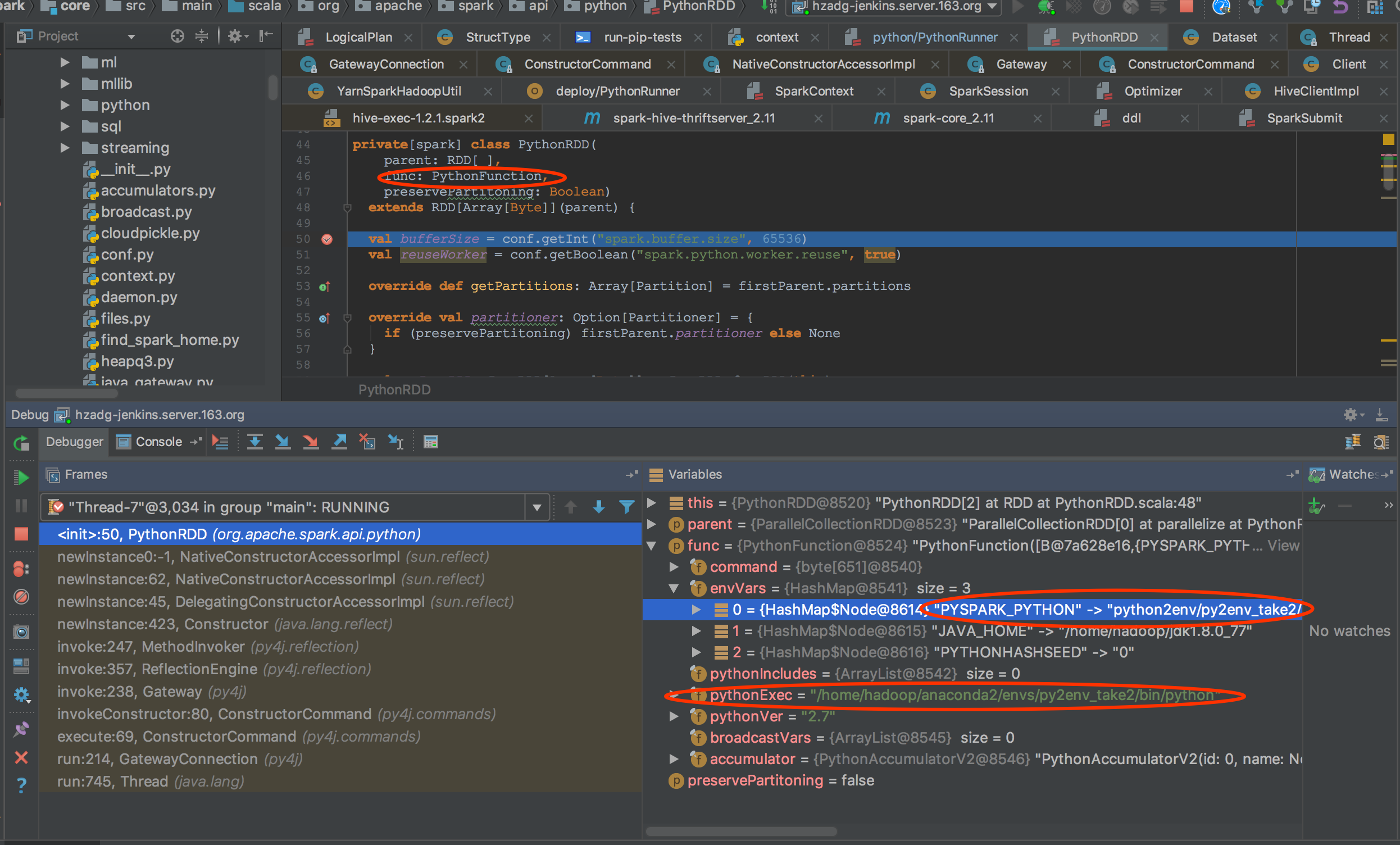The width and height of the screenshot is (1400, 845).
Task: Collapse the func variable node
Action: [651, 545]
